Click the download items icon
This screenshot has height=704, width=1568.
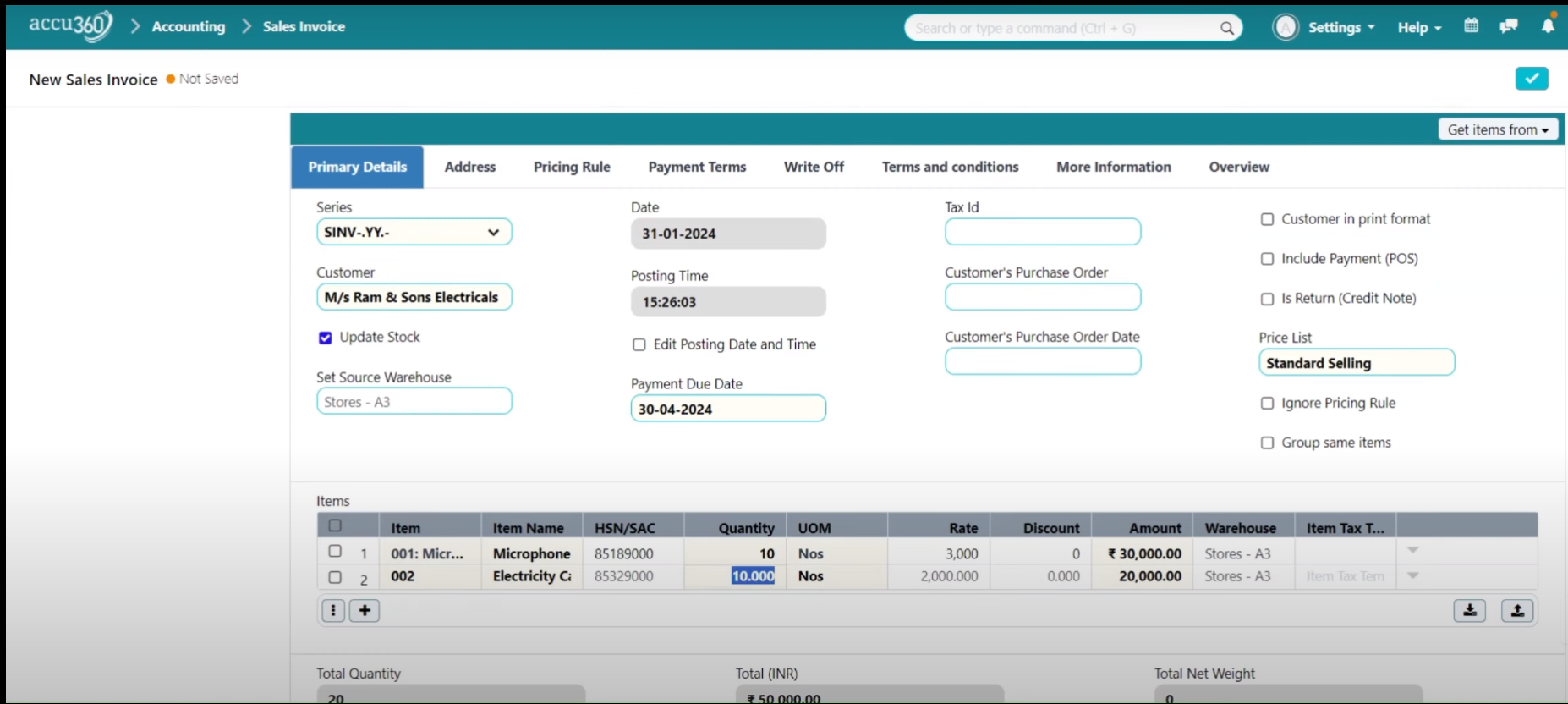(x=1470, y=610)
